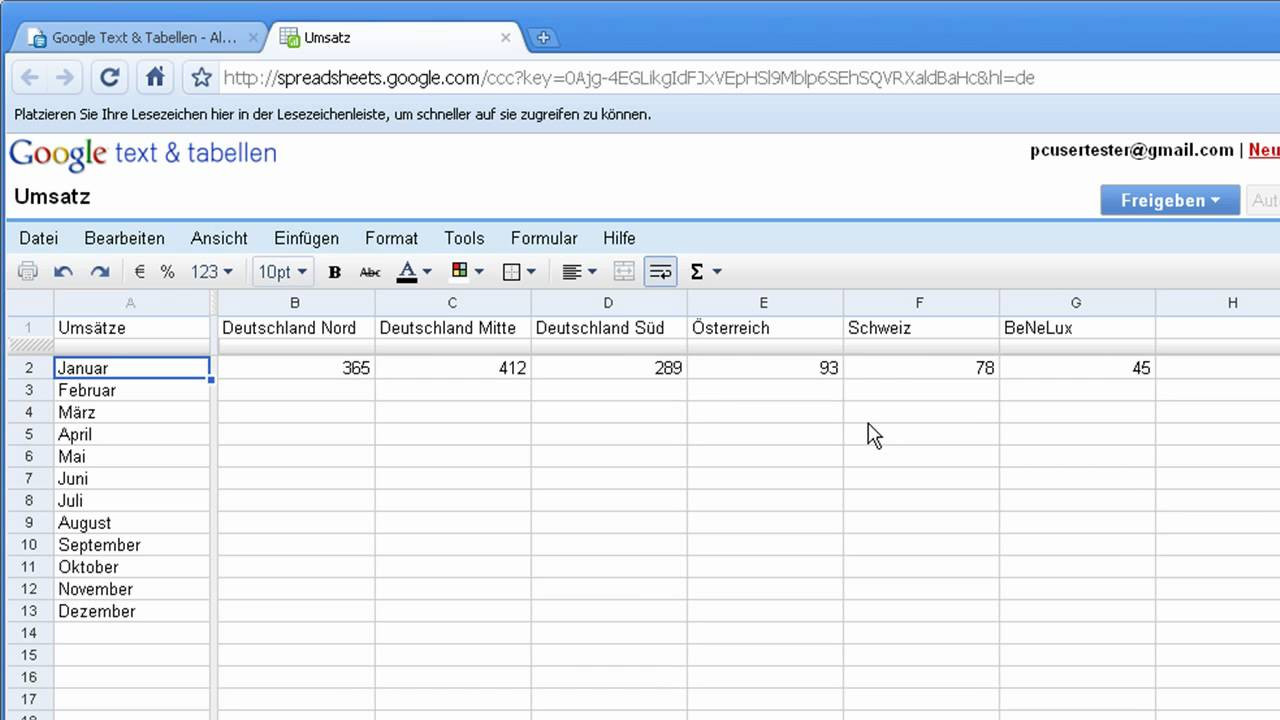Open the sum functions dropdown
The height and width of the screenshot is (720, 1280).
click(705, 271)
